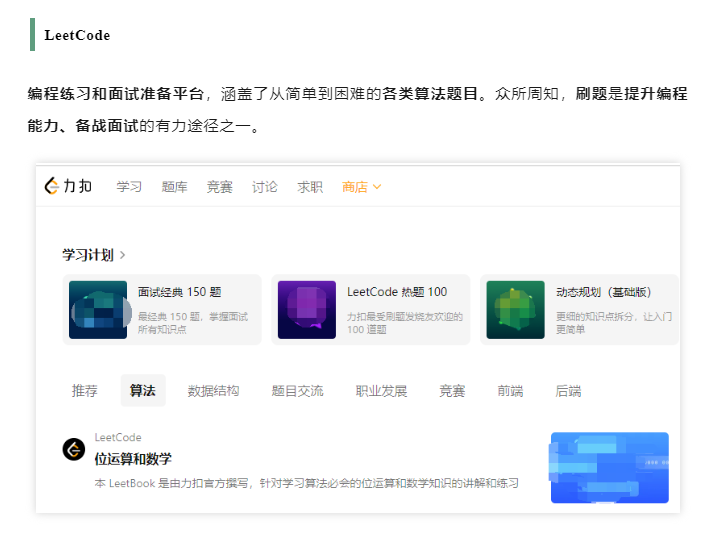Image resolution: width=725 pixels, height=551 pixels.
Task: Click description 力扣最受刷题发烧友欢迎的 100 道题
Action: click(405, 323)
